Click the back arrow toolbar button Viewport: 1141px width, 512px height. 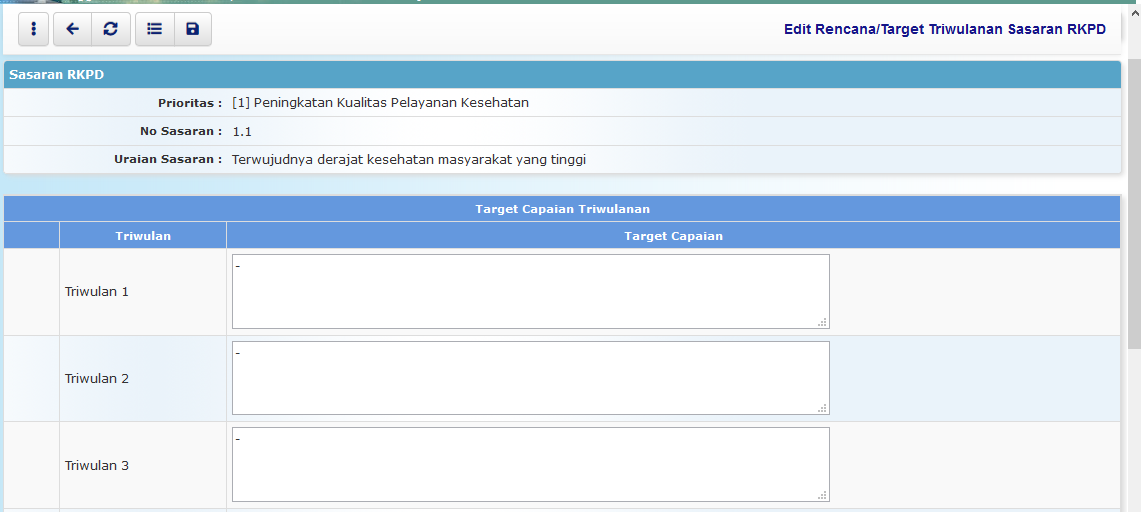click(x=72, y=29)
